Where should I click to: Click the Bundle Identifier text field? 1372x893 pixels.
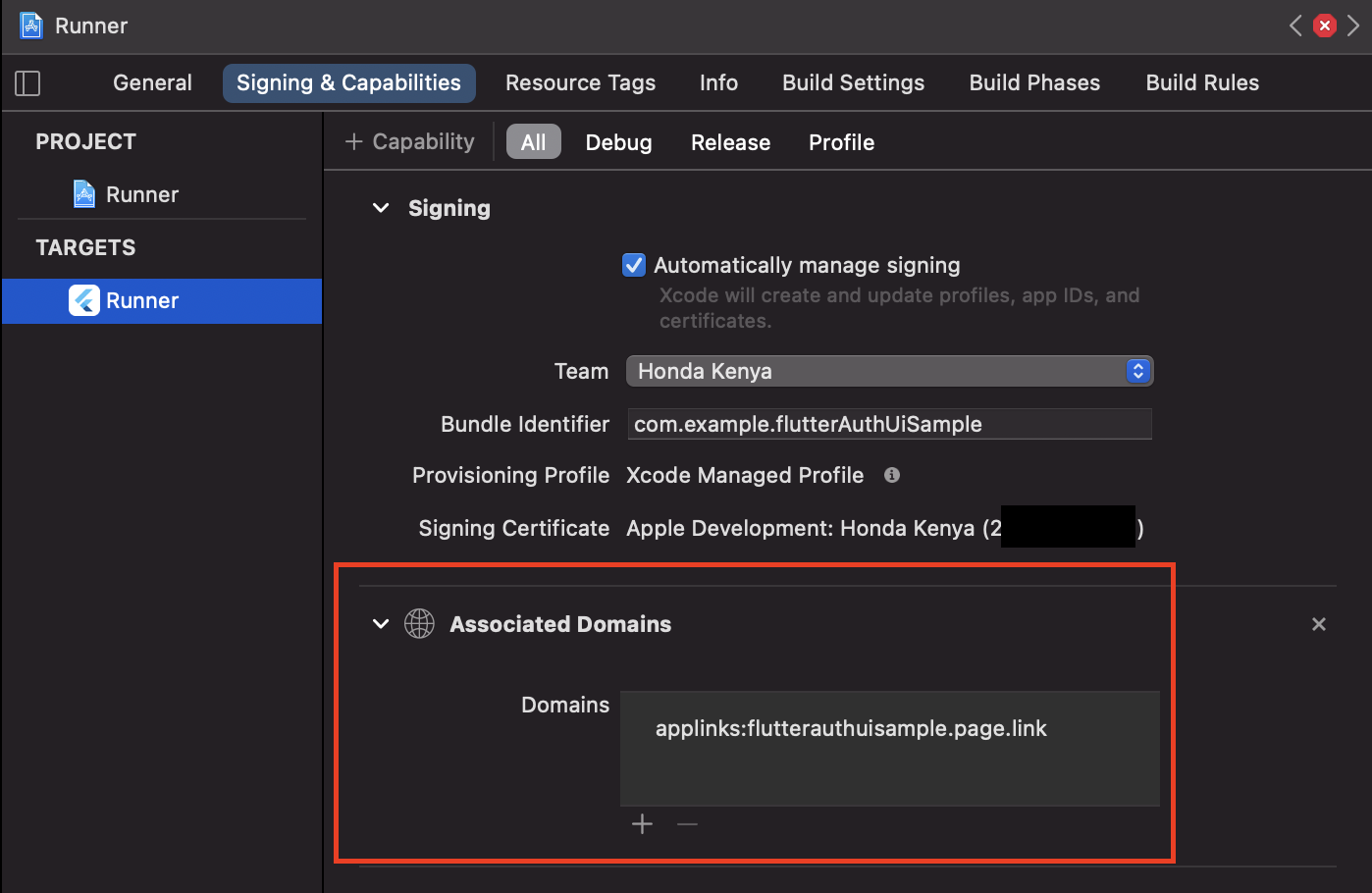[889, 424]
